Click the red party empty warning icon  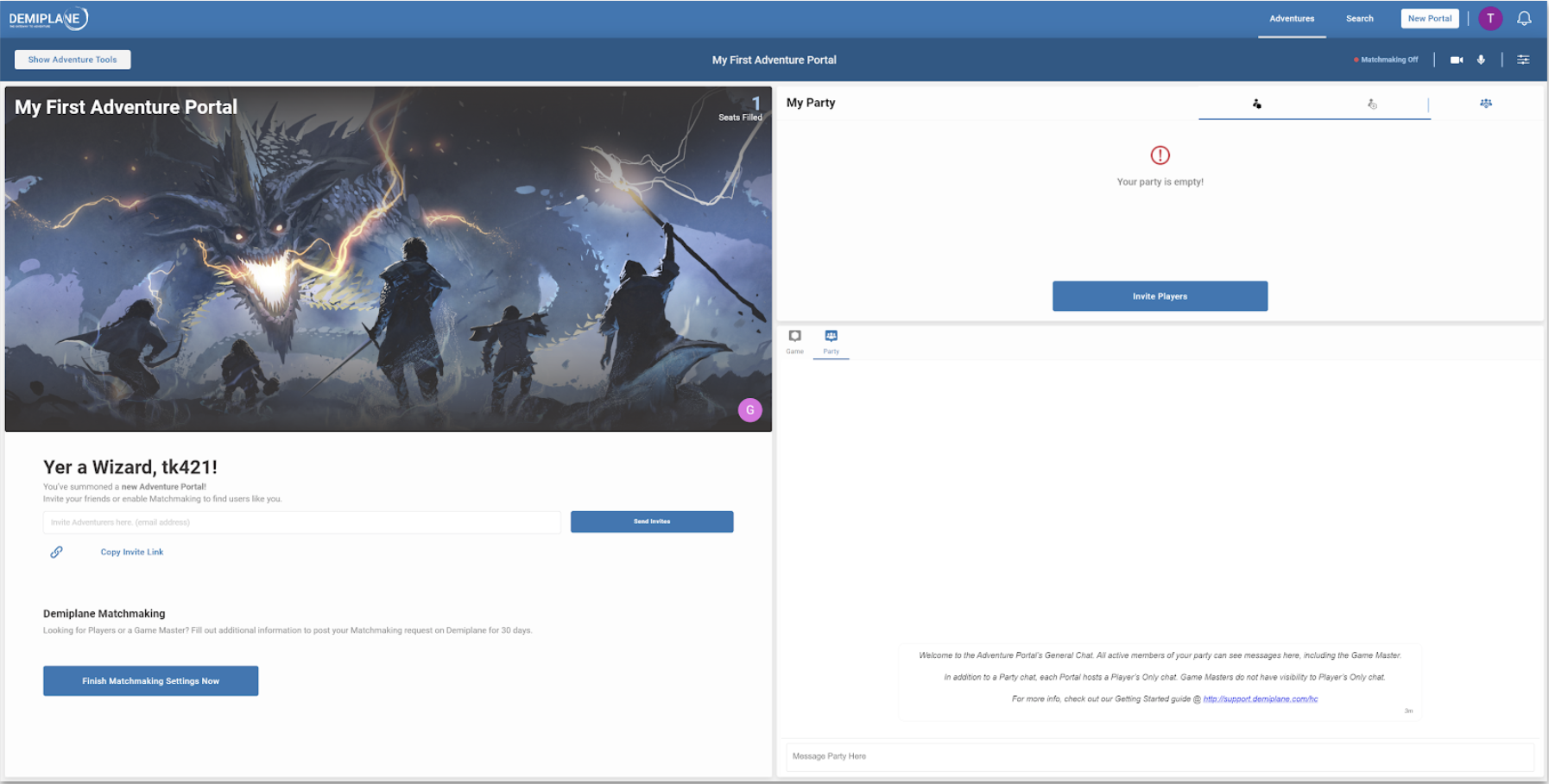(x=1160, y=155)
